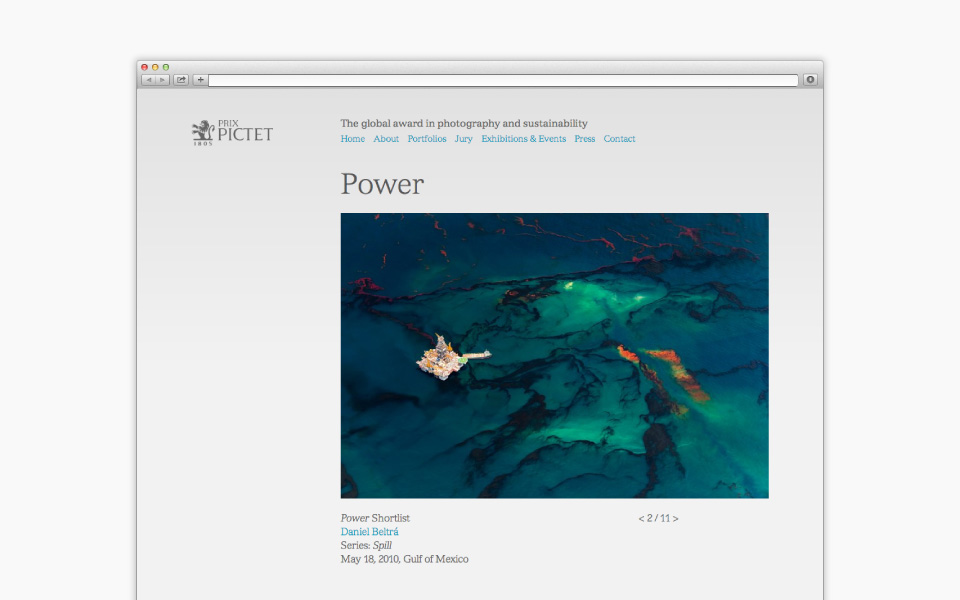960x600 pixels.
Task: Advance to the next photo with the right arrow
Action: [676, 518]
